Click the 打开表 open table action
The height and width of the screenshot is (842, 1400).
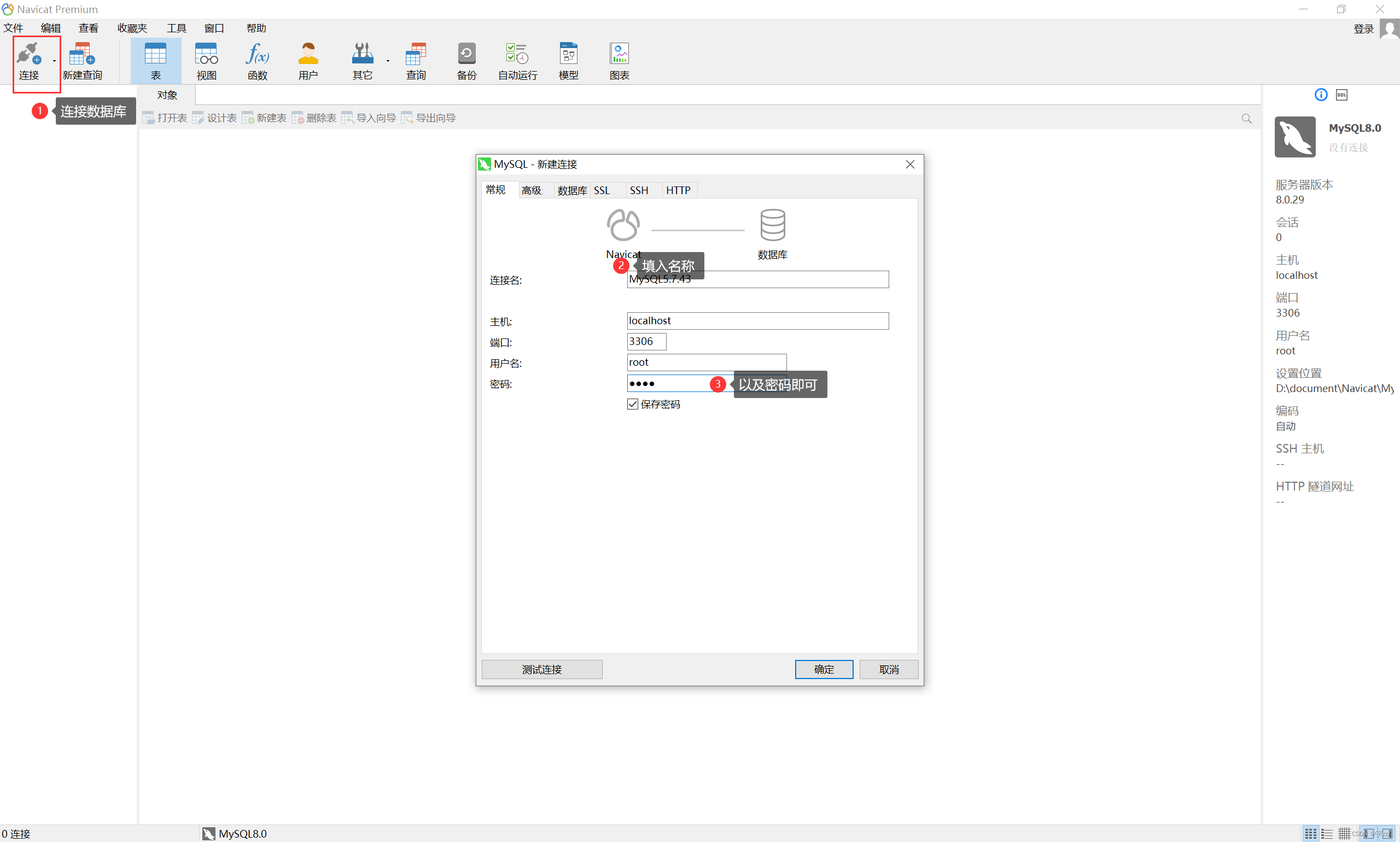[165, 118]
